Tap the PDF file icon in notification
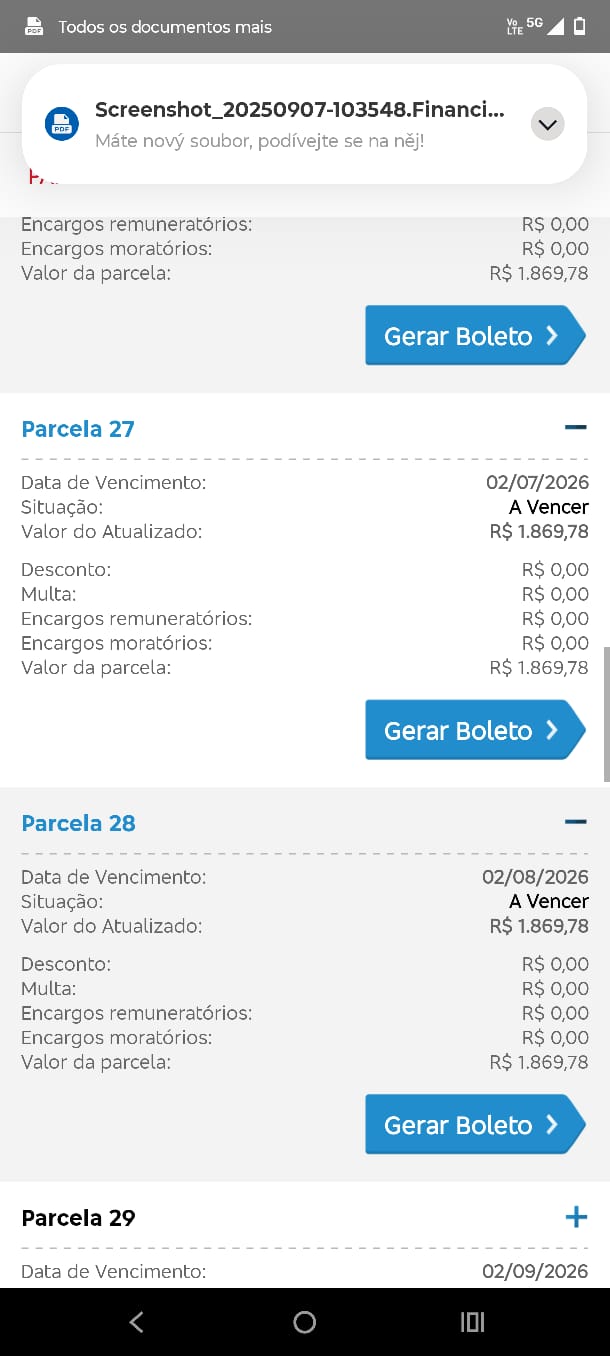This screenshot has width=610, height=1356. [61, 124]
